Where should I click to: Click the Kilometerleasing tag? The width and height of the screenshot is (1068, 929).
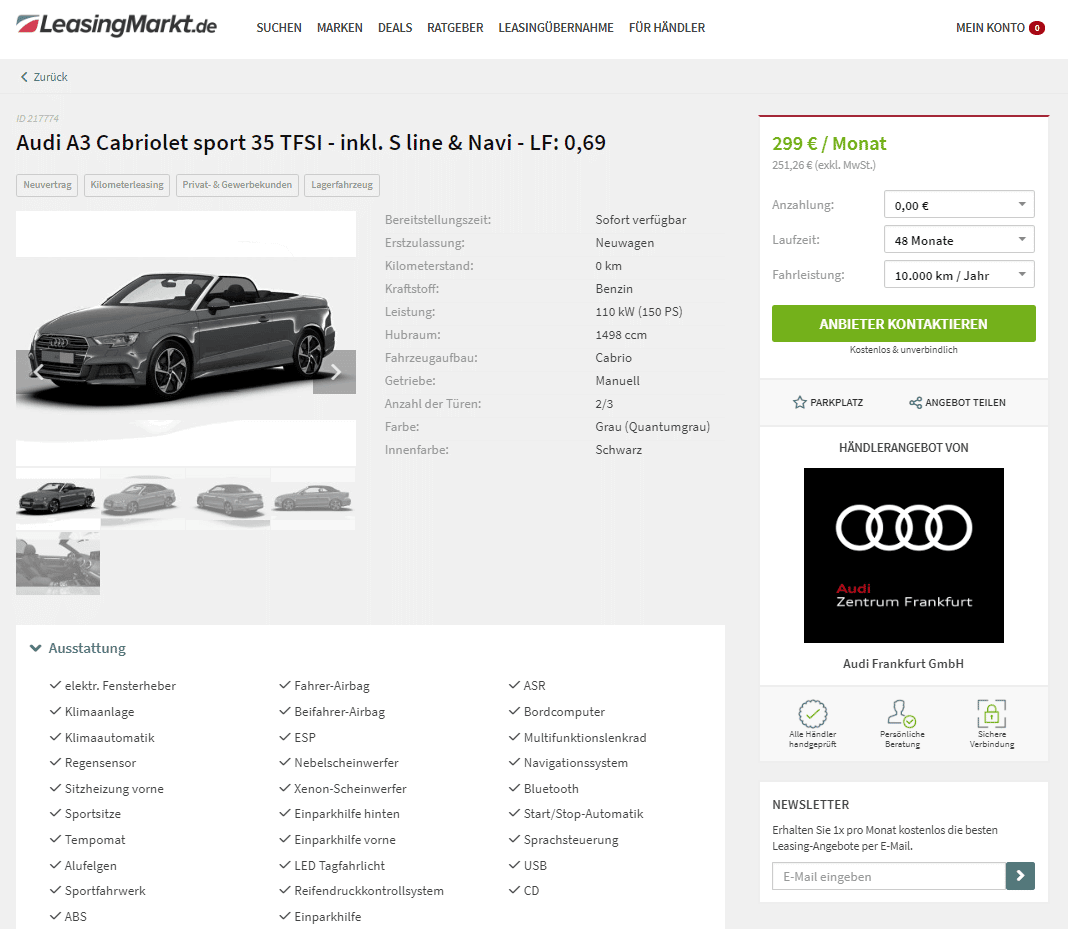coord(127,185)
